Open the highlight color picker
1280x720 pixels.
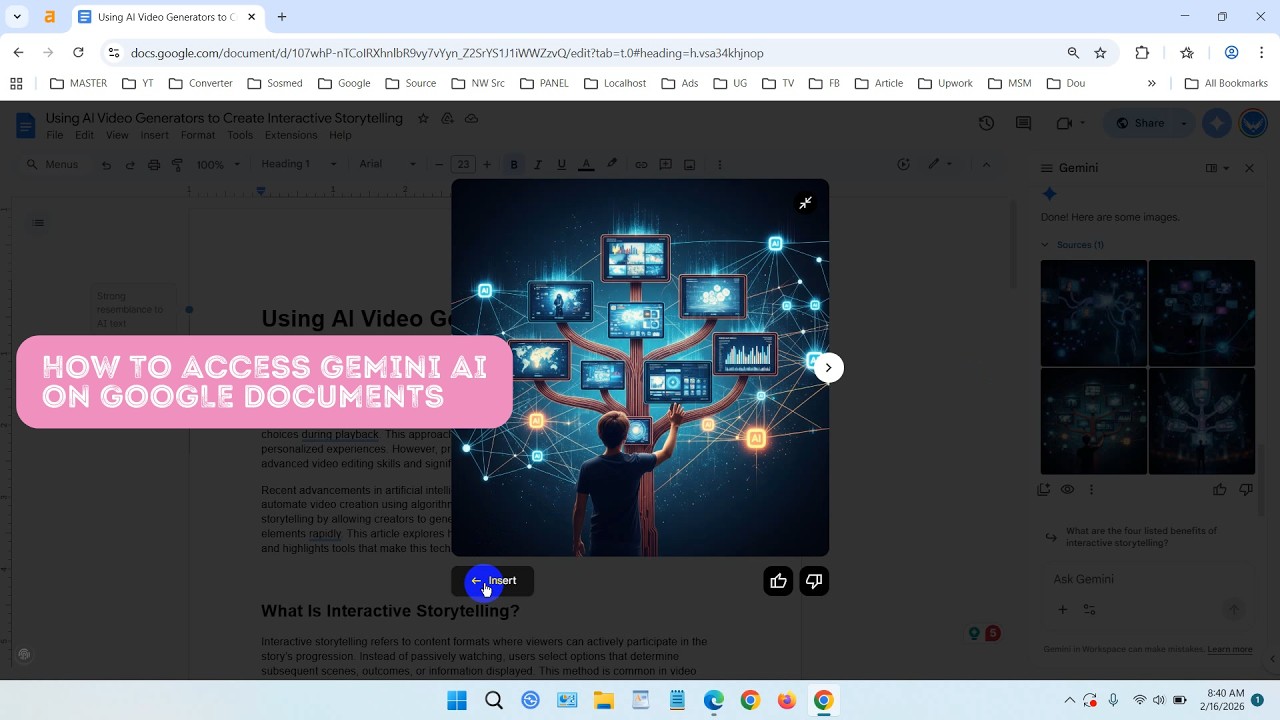pyautogui.click(x=612, y=165)
